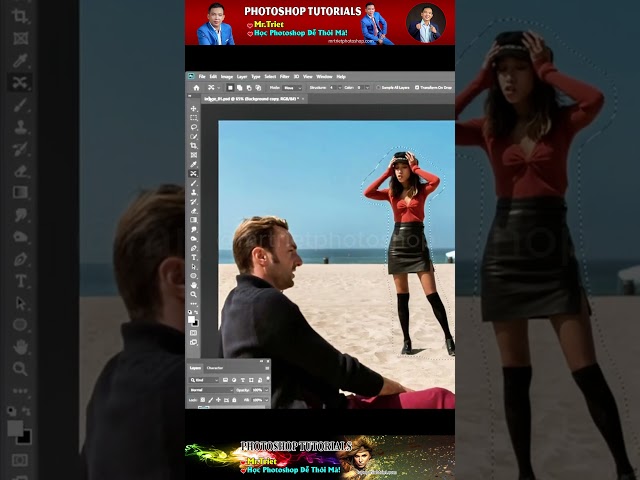
Task: Select the Zoom tool
Action: click(193, 294)
